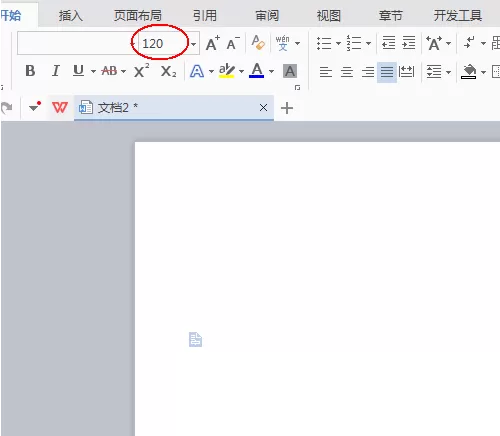Click the font size field showing 120

[x=162, y=44]
